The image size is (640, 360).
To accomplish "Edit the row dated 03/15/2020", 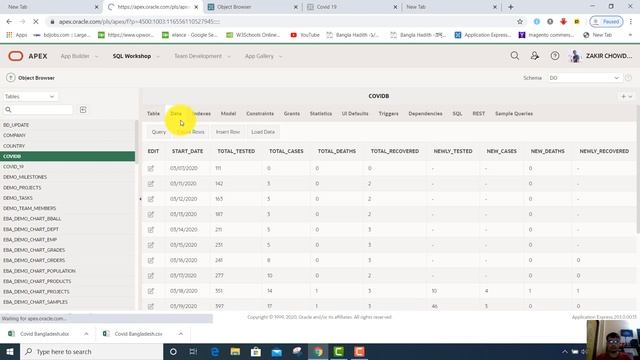I will (x=151, y=245).
